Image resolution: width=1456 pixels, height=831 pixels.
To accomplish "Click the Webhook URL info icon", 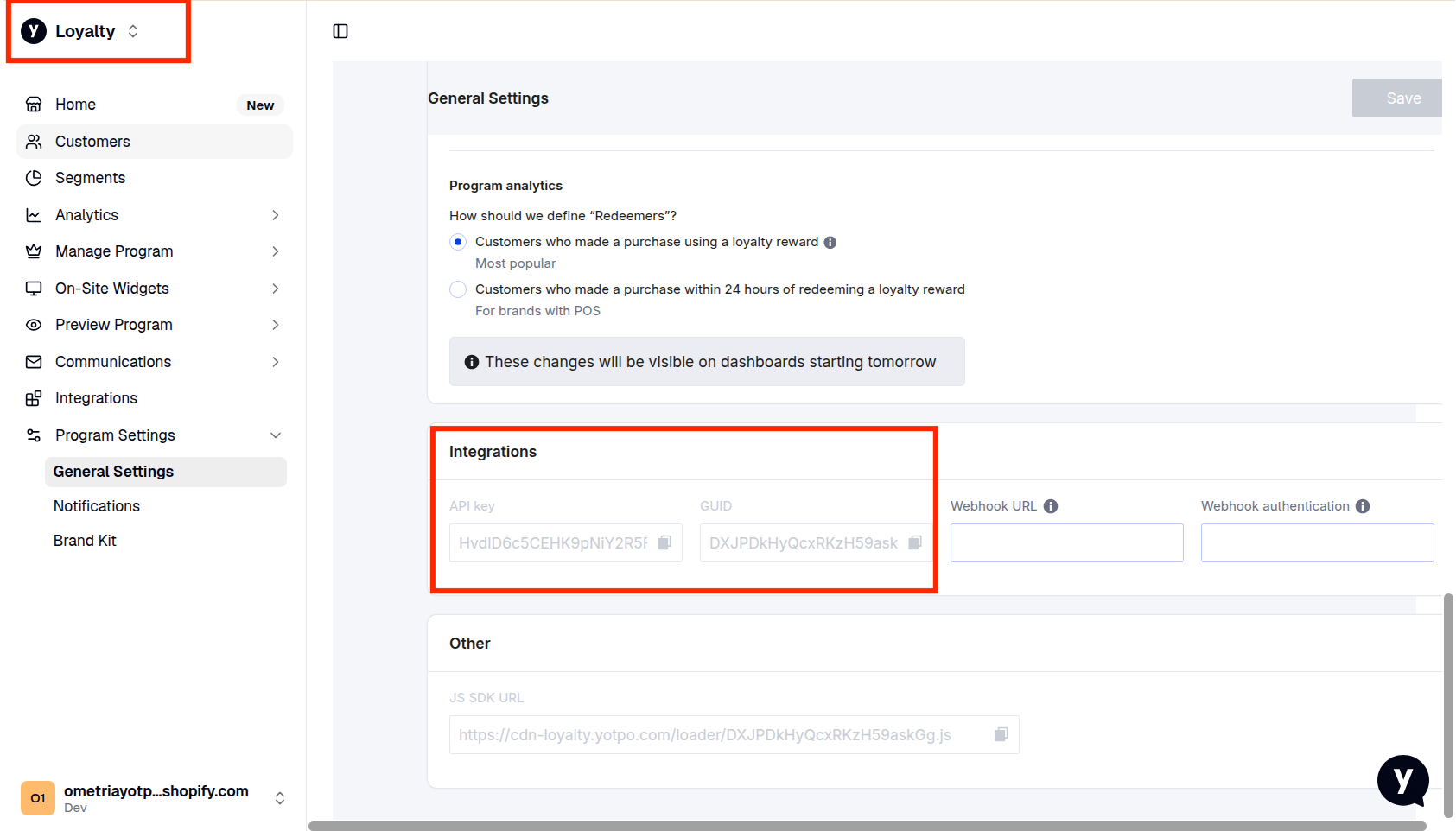I will tap(1051, 506).
